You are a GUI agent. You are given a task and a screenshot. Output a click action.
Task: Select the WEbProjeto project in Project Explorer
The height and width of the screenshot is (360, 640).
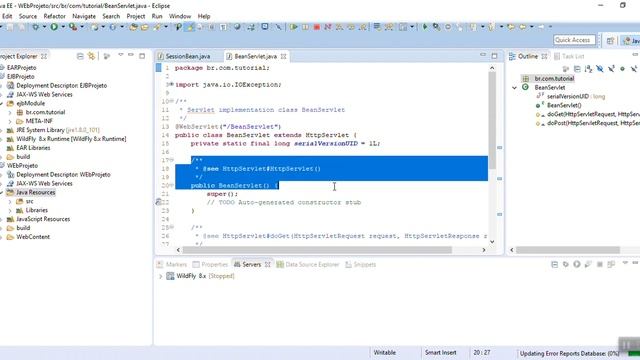tap(22, 166)
